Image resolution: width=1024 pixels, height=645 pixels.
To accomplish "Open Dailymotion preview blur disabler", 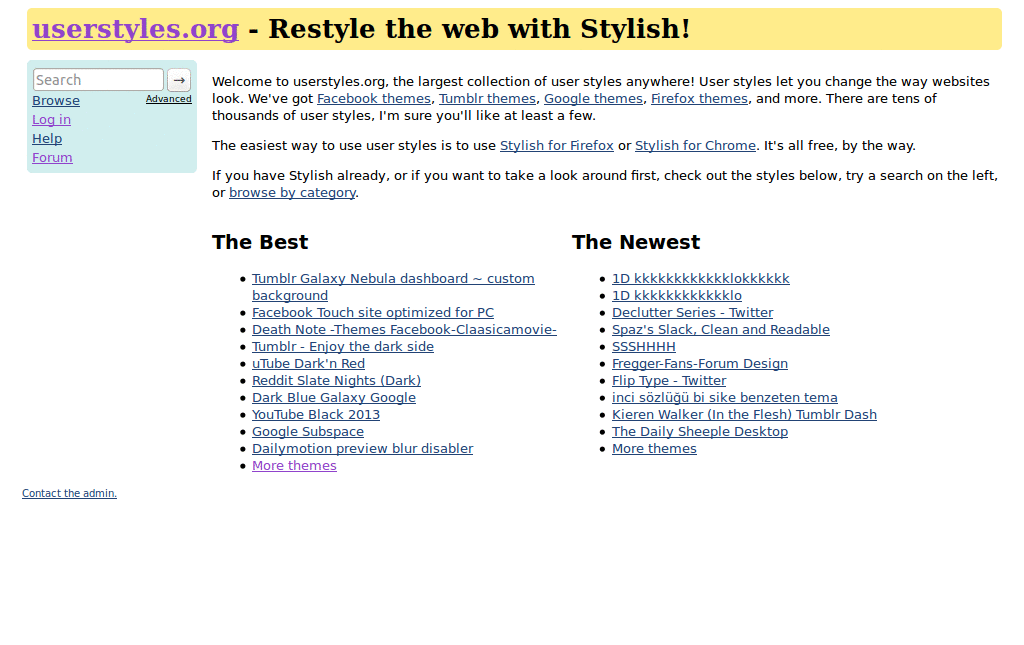I will (x=362, y=448).
